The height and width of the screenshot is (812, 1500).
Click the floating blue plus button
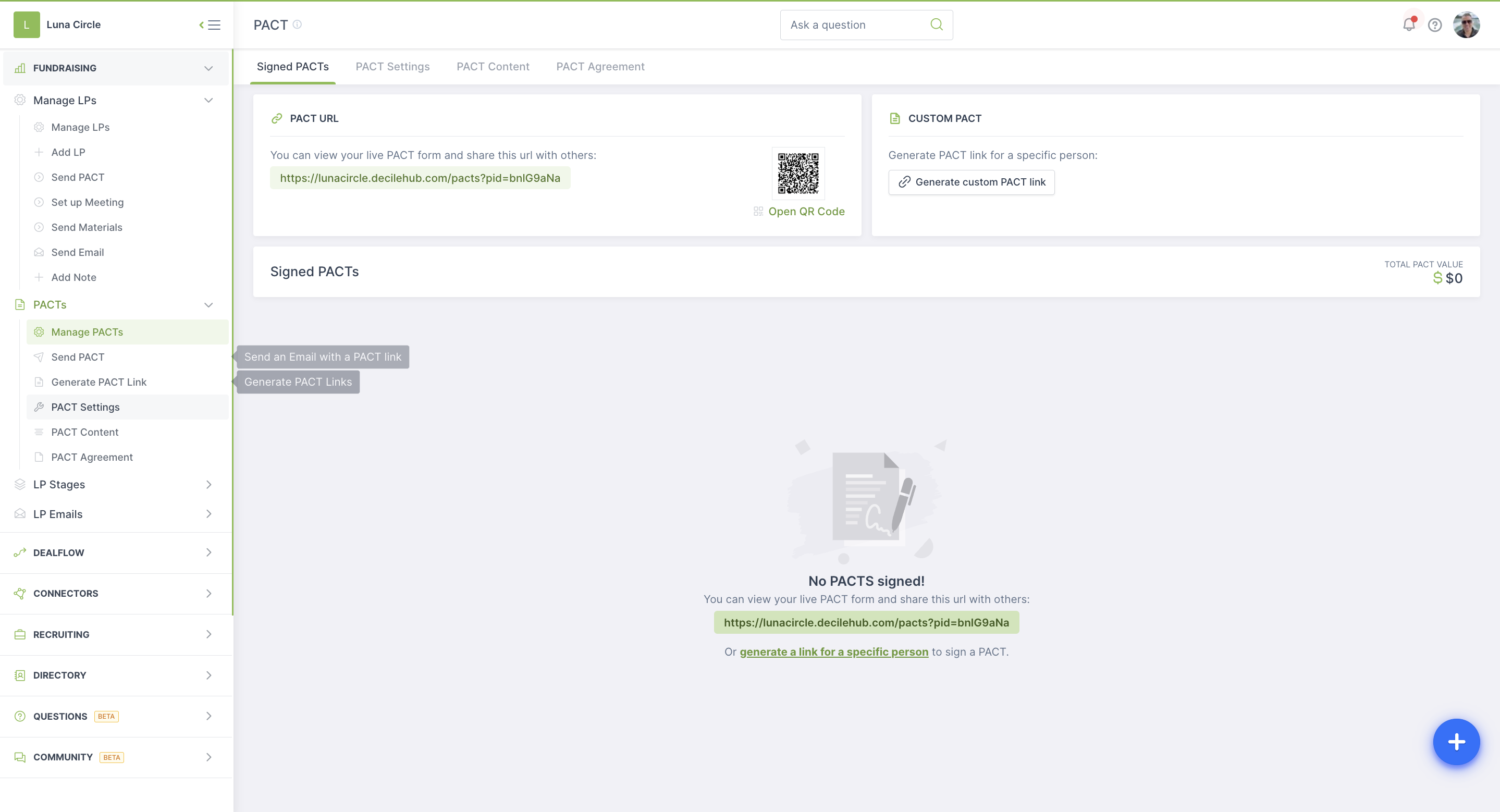[1456, 741]
